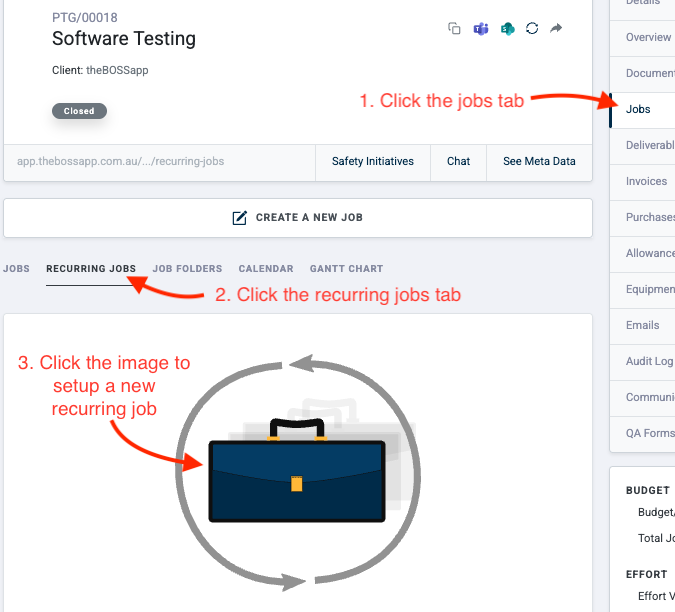Open the Chat button
The height and width of the screenshot is (612, 675).
458,162
